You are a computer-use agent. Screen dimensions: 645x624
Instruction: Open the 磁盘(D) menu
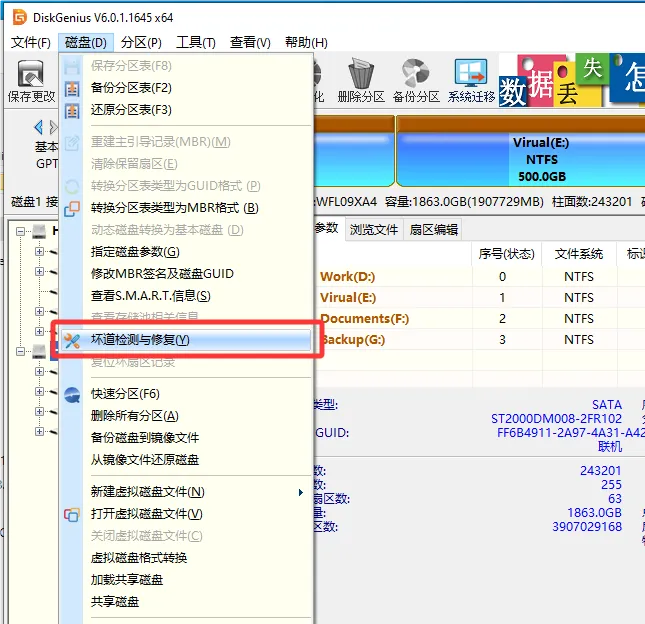(x=86, y=42)
